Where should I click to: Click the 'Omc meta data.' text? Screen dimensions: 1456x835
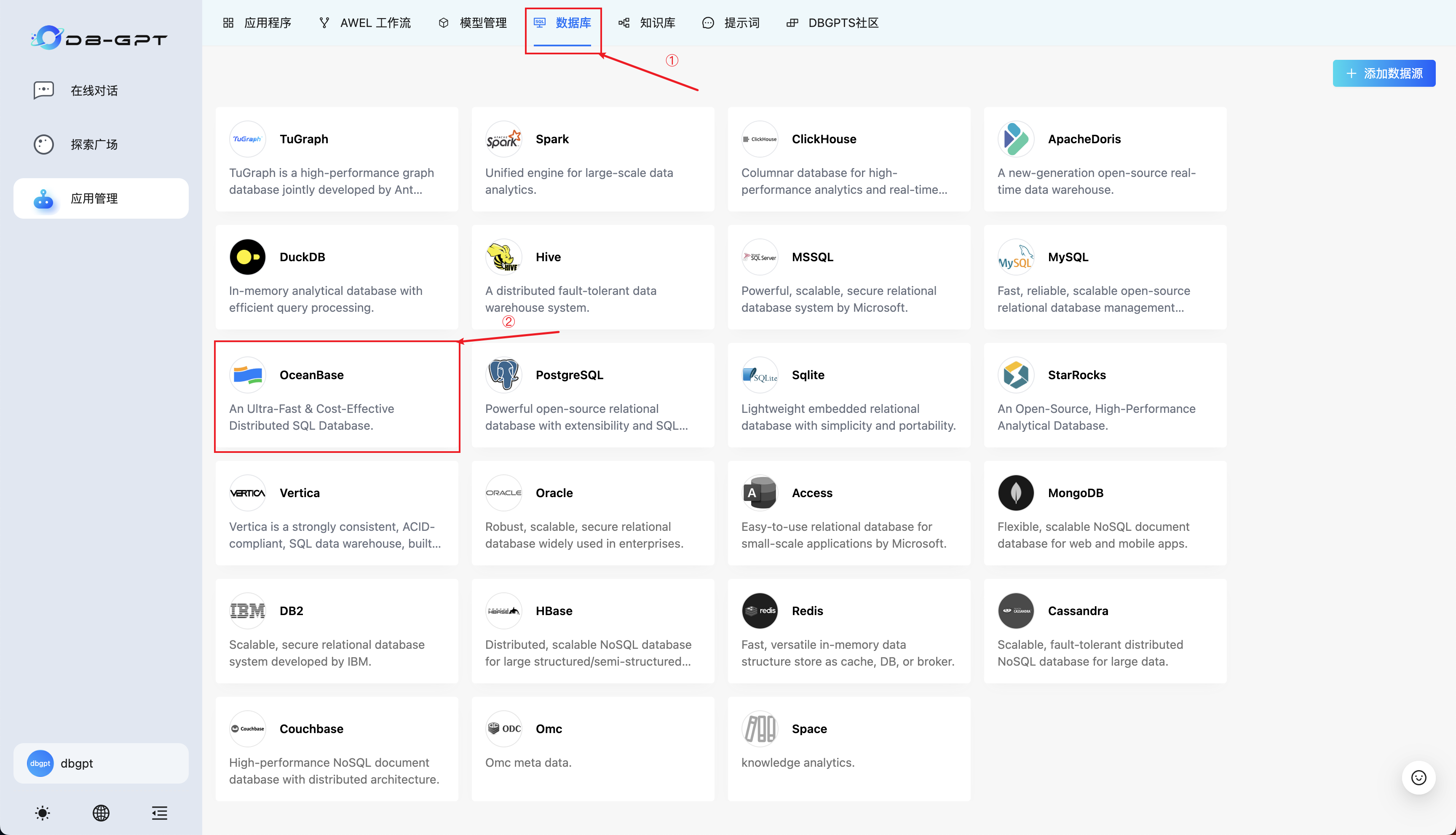tap(528, 763)
